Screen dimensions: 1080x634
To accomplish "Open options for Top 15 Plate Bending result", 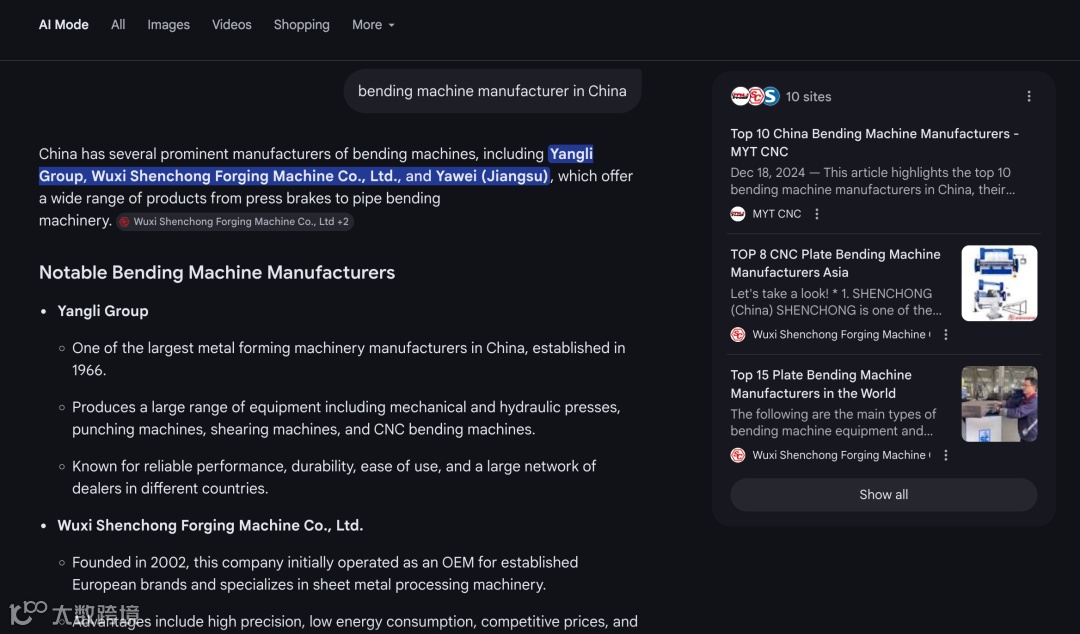I will [x=946, y=455].
